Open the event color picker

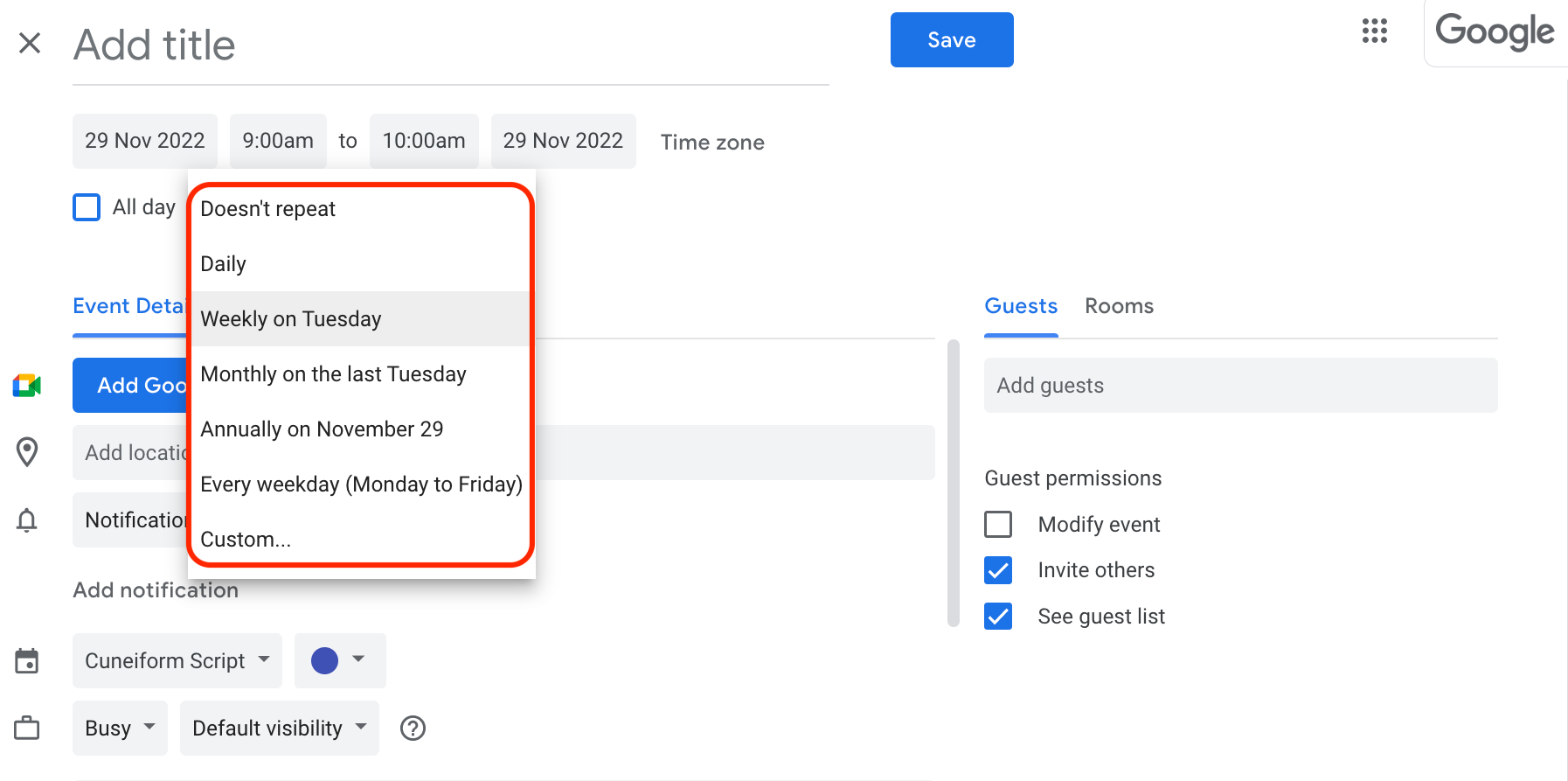point(339,660)
